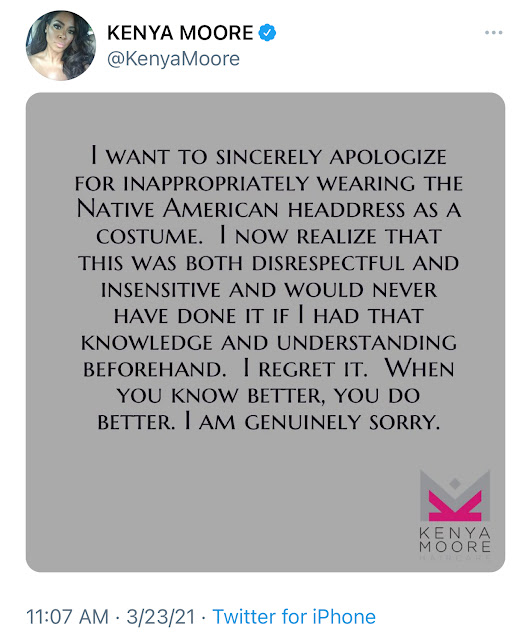The height and width of the screenshot is (640, 531).
Task: Click the KENYA MOORE display name
Action: click(180, 33)
